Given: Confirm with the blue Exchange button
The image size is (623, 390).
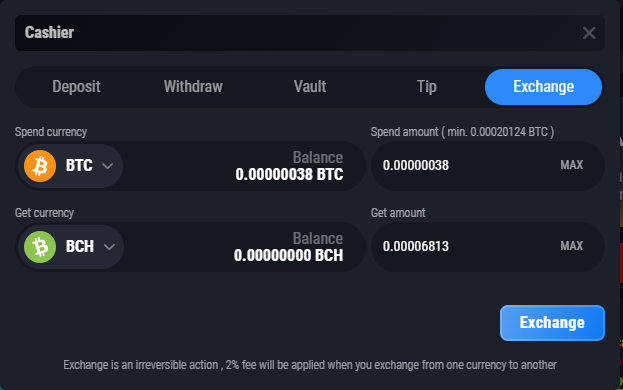Looking at the screenshot, I should click(552, 323).
